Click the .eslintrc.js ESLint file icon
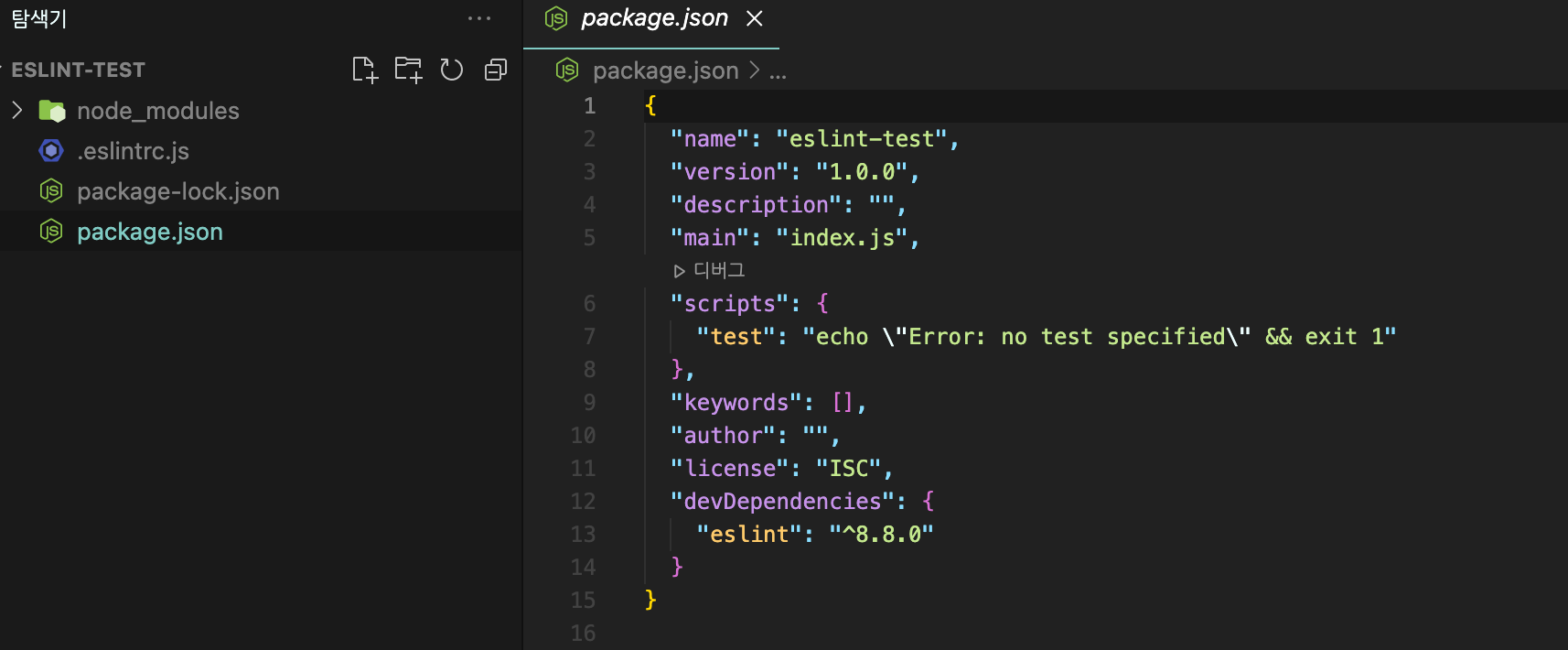The height and width of the screenshot is (650, 1568). click(x=51, y=151)
